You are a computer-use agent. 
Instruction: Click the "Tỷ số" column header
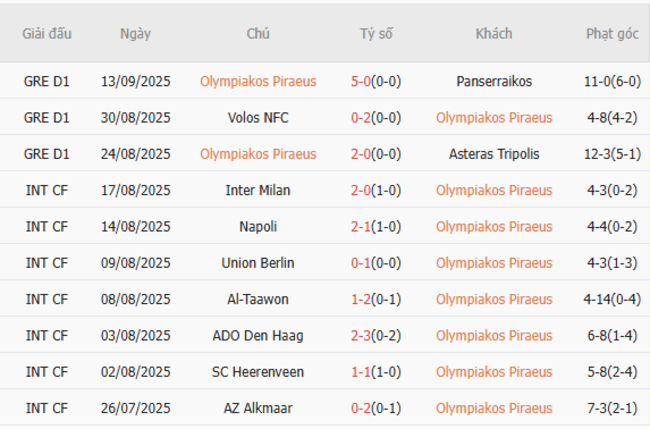[x=376, y=34]
